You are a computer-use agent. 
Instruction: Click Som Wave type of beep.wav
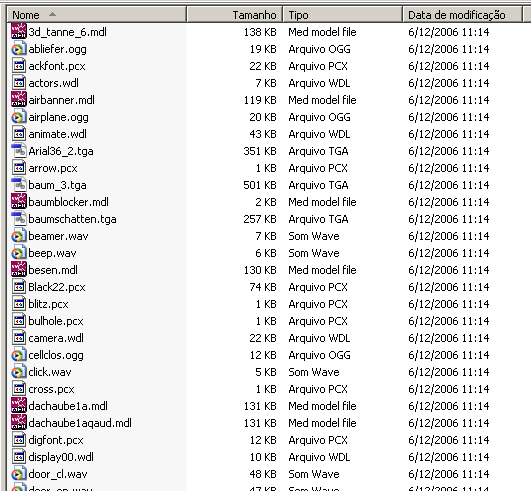coord(314,253)
